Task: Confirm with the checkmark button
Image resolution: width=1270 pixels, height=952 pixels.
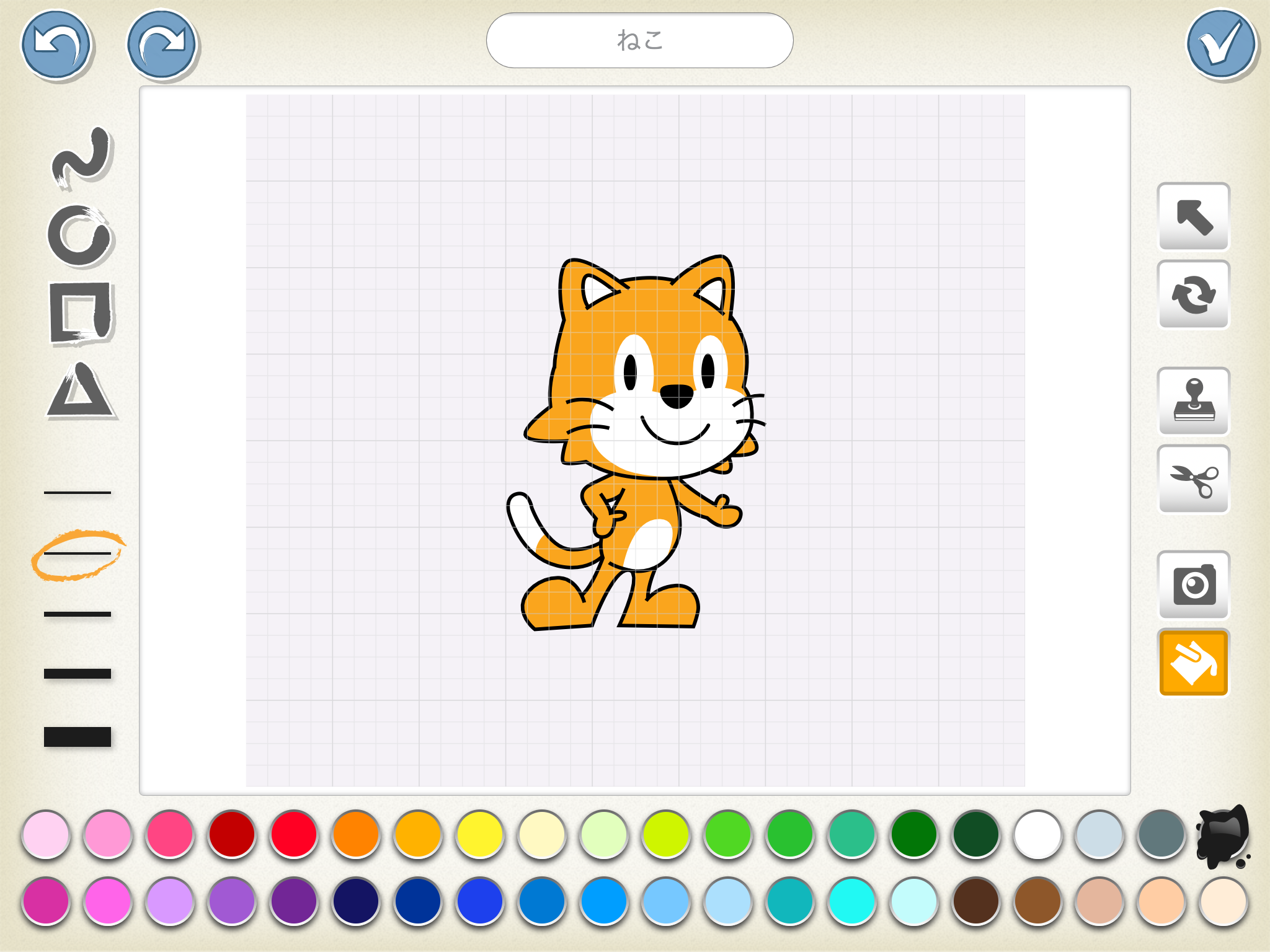Action: tap(1222, 45)
